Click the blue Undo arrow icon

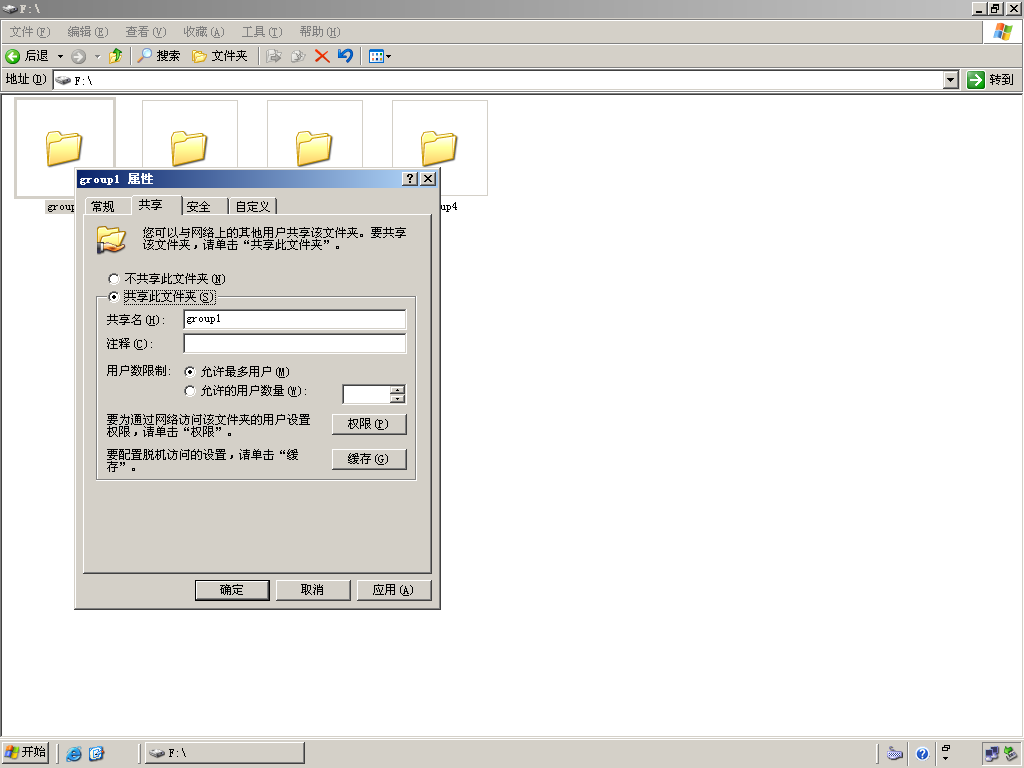point(345,56)
